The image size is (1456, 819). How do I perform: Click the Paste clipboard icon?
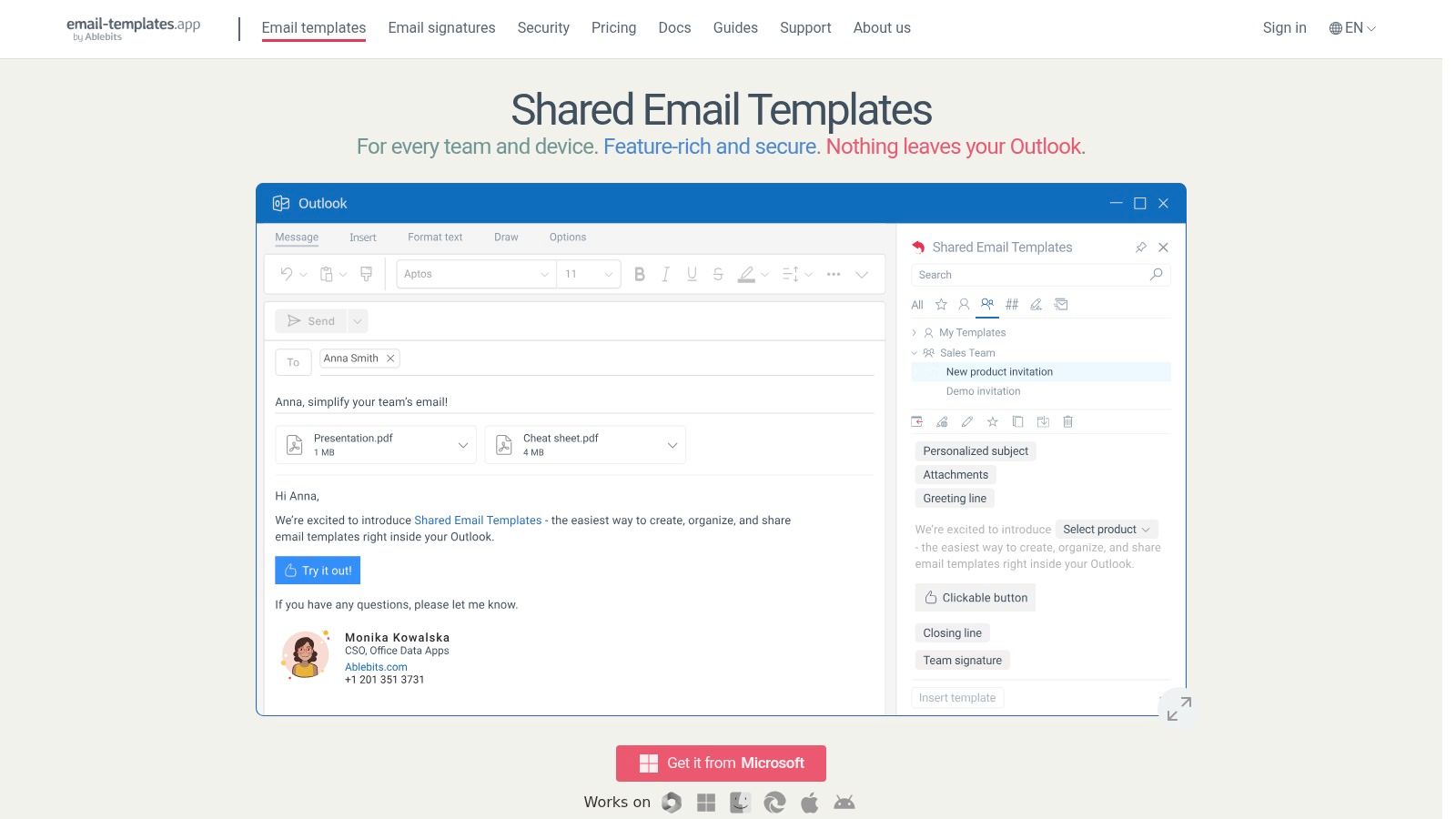326,274
